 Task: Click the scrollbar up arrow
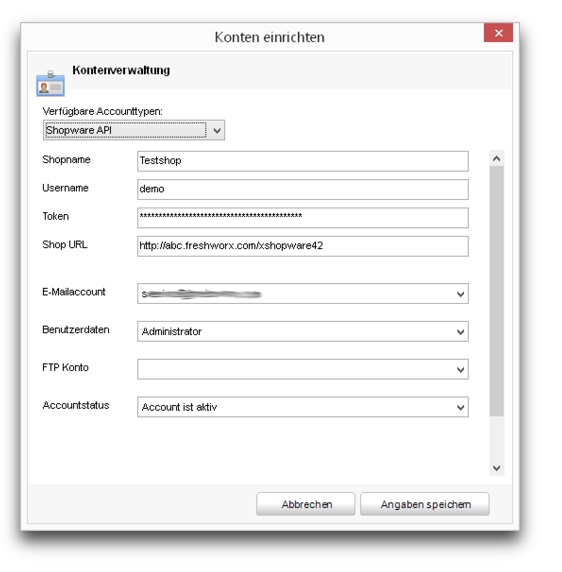(x=496, y=159)
